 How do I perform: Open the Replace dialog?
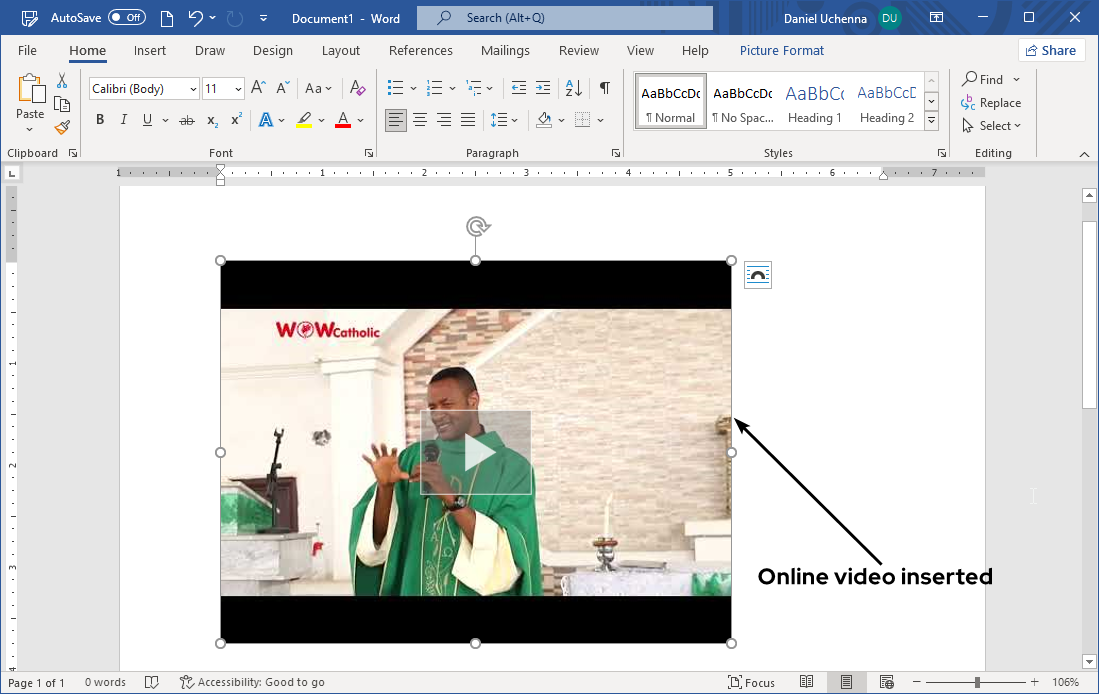tap(999, 102)
